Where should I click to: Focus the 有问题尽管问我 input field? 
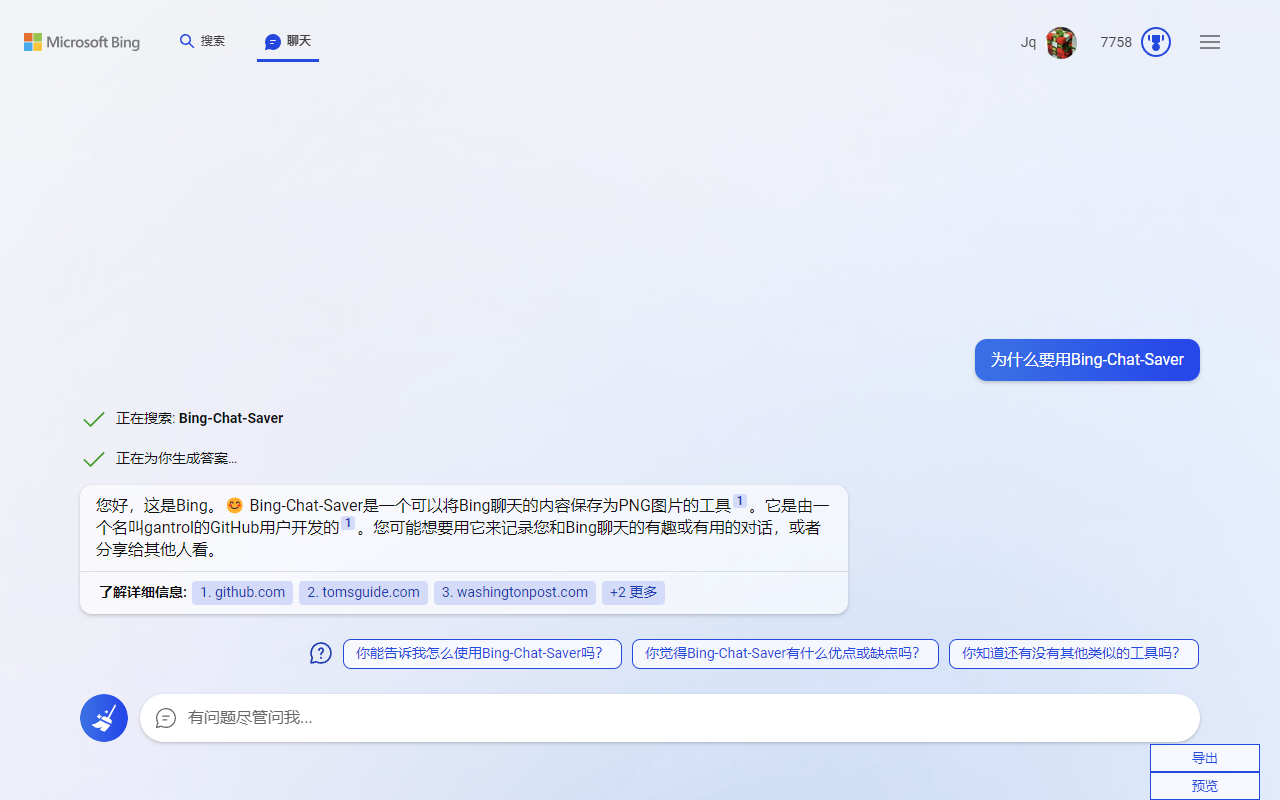[x=669, y=718]
